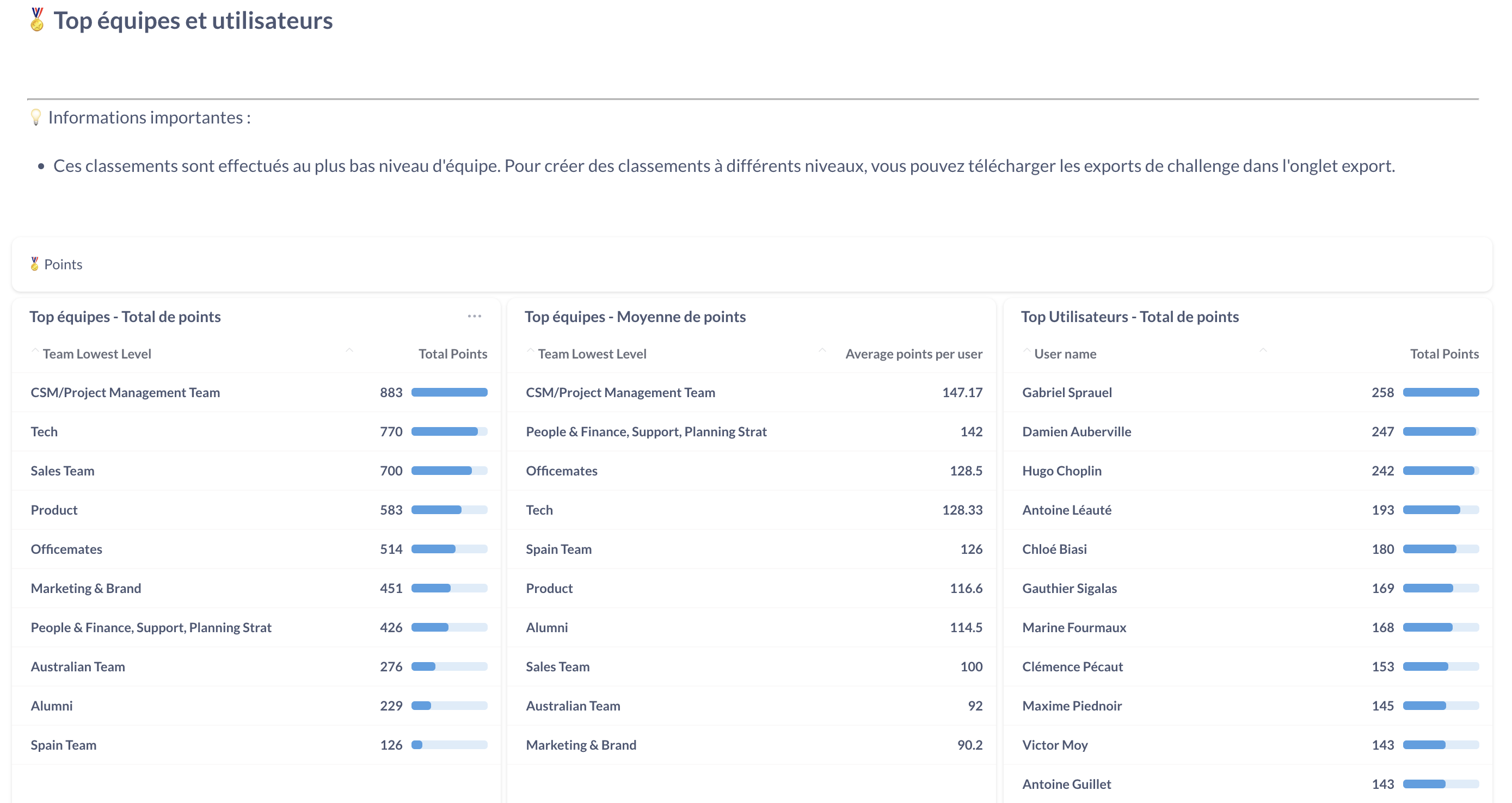1512x803 pixels.
Task: Select the Gabriel Sprauel row
Action: [1066, 392]
